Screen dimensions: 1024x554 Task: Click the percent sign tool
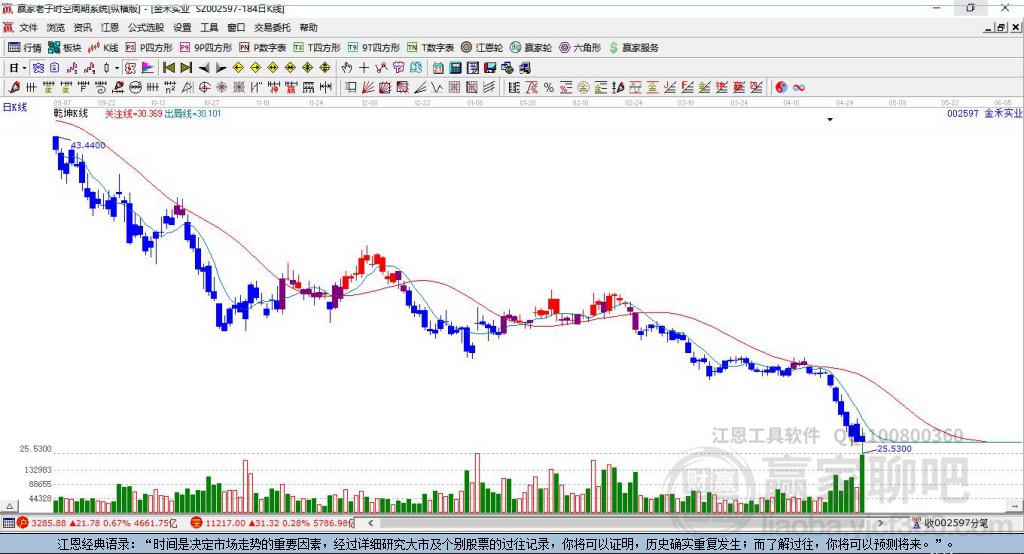[549, 88]
